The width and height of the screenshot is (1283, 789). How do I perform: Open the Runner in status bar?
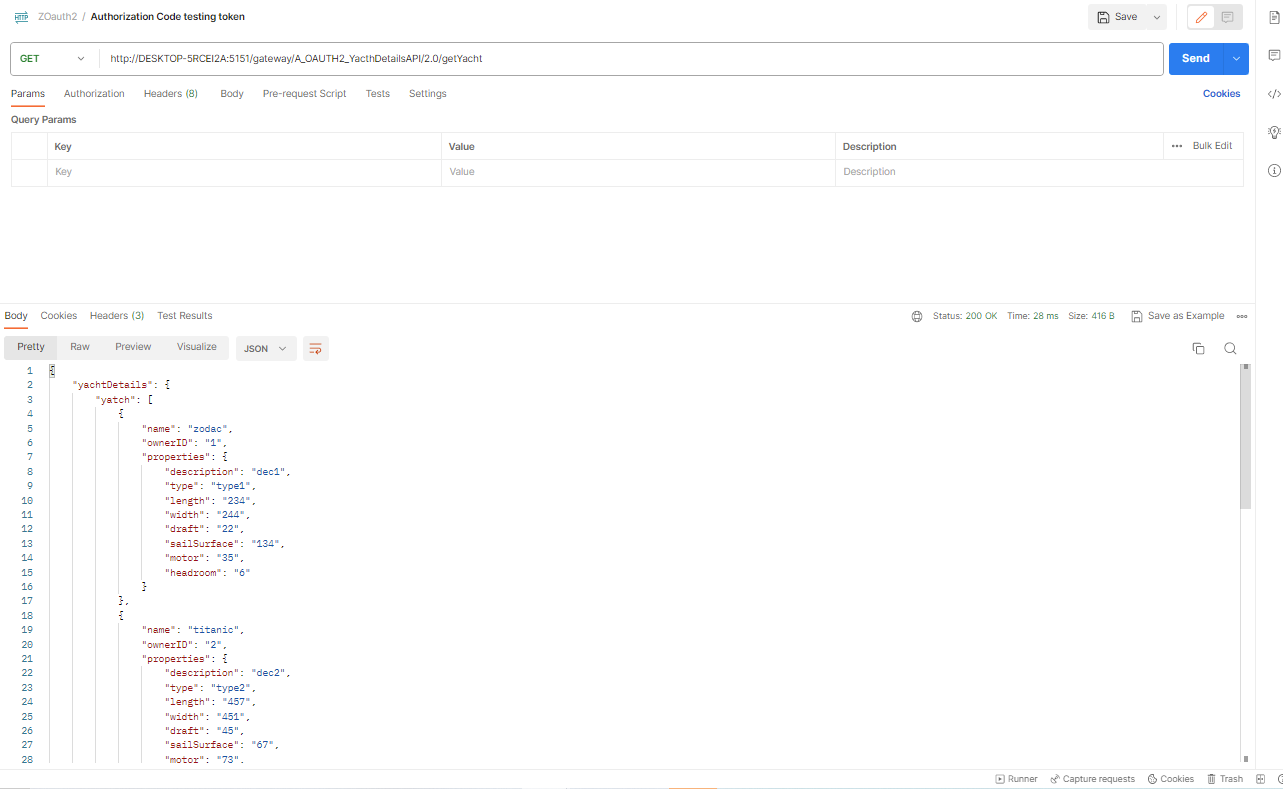(1016, 779)
